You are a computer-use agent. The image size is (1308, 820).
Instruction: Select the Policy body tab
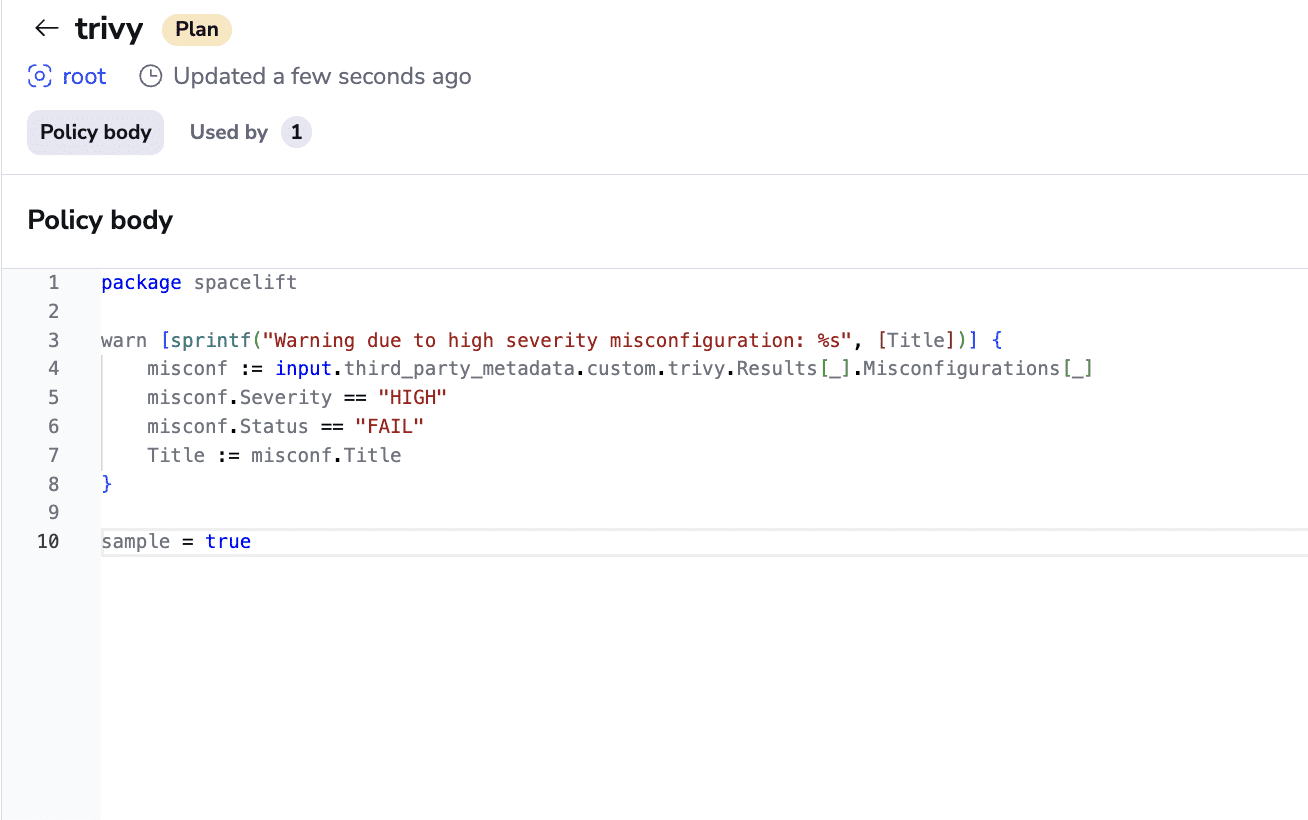(95, 132)
